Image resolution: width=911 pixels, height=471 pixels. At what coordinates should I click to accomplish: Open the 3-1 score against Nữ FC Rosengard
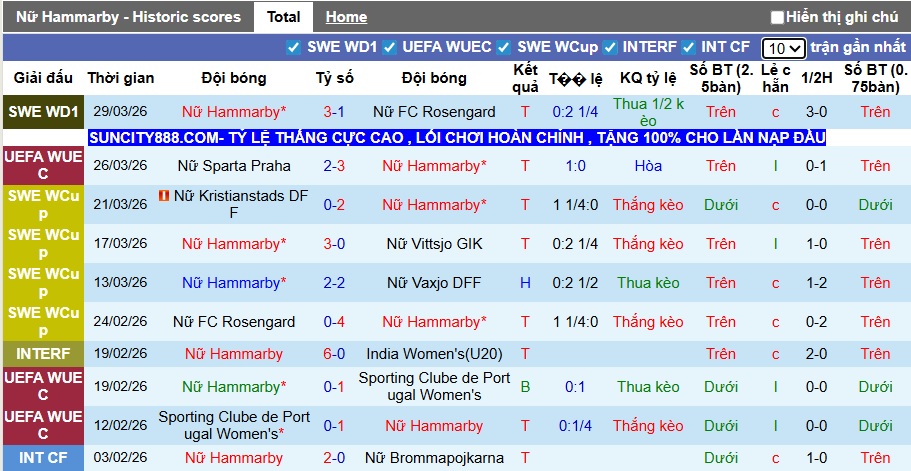coord(334,112)
